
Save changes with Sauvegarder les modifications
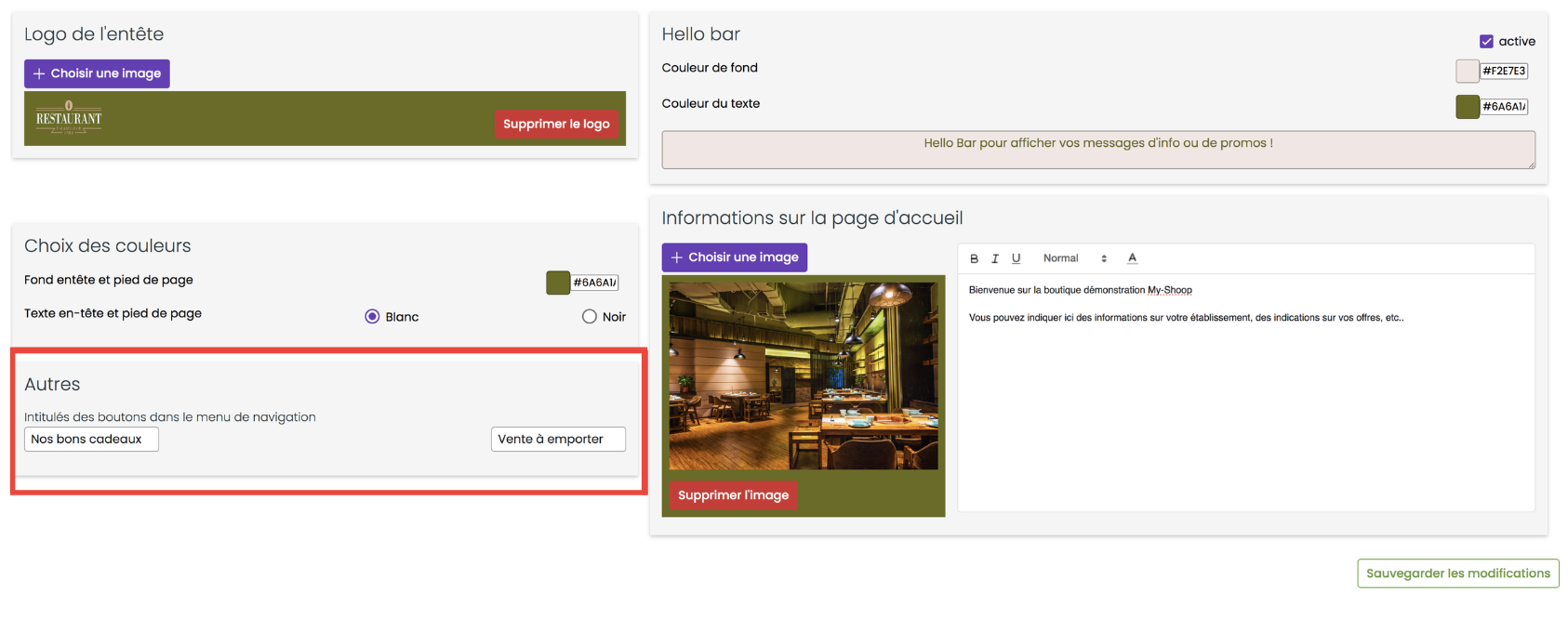point(1457,573)
